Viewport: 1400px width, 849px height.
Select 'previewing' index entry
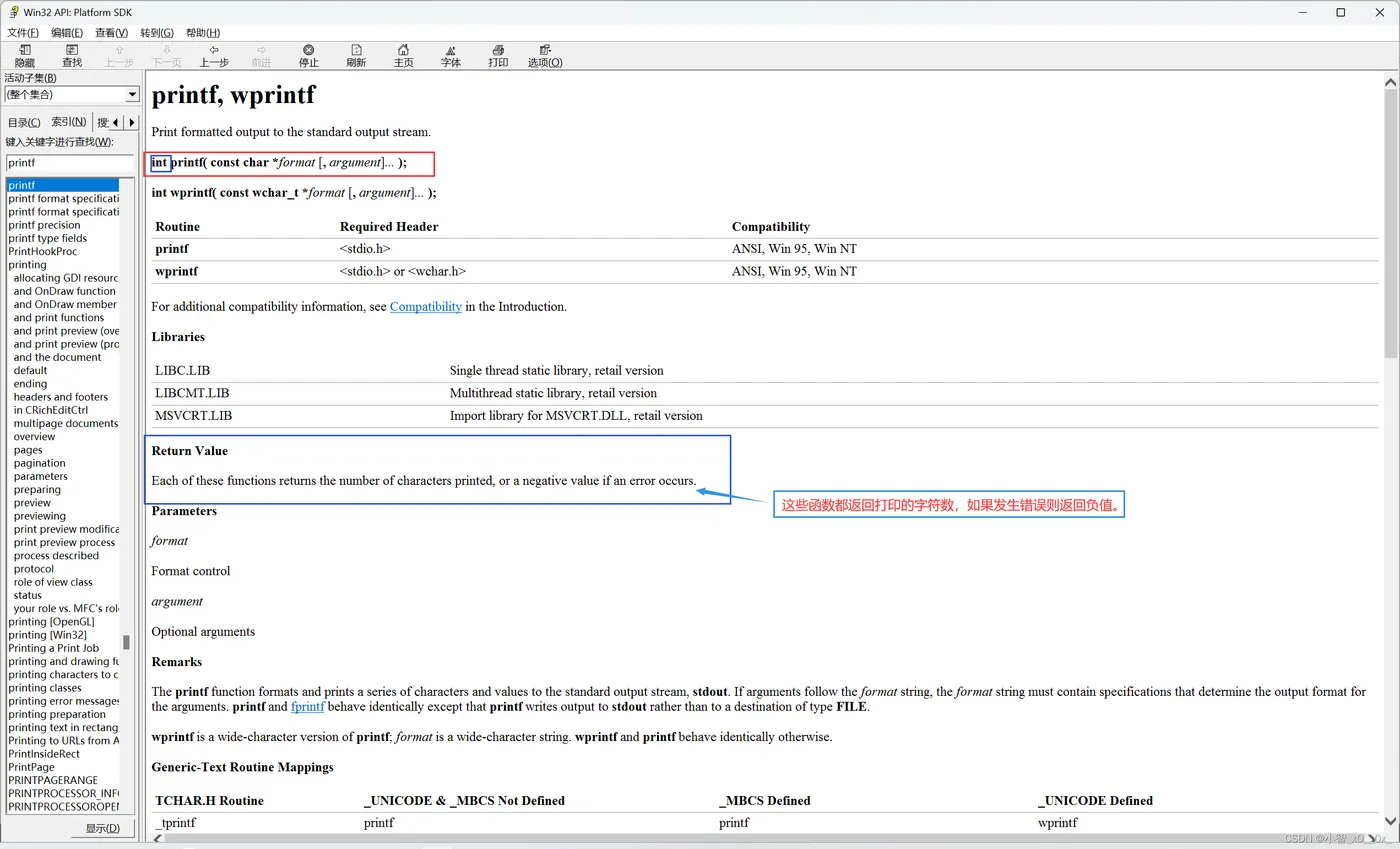tap(40, 516)
